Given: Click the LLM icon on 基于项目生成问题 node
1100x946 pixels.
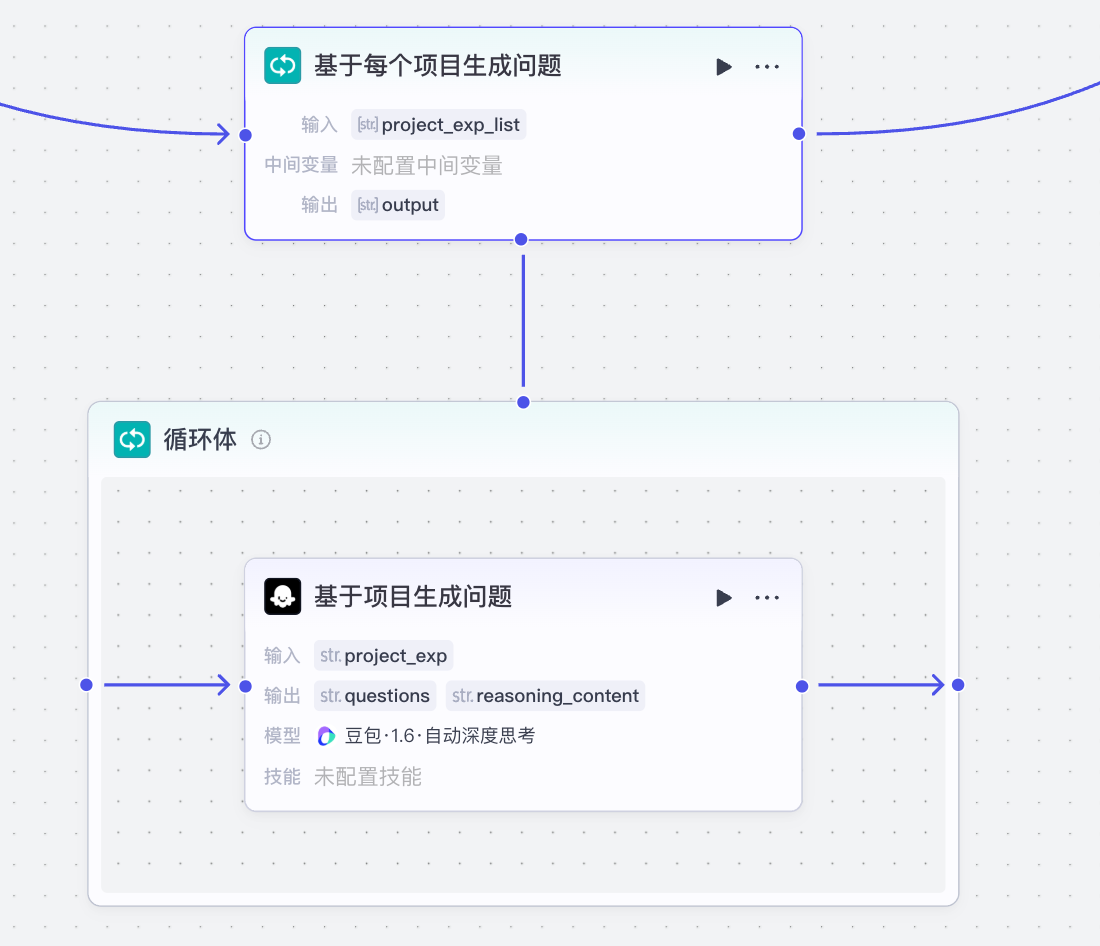Looking at the screenshot, I should 282,597.
